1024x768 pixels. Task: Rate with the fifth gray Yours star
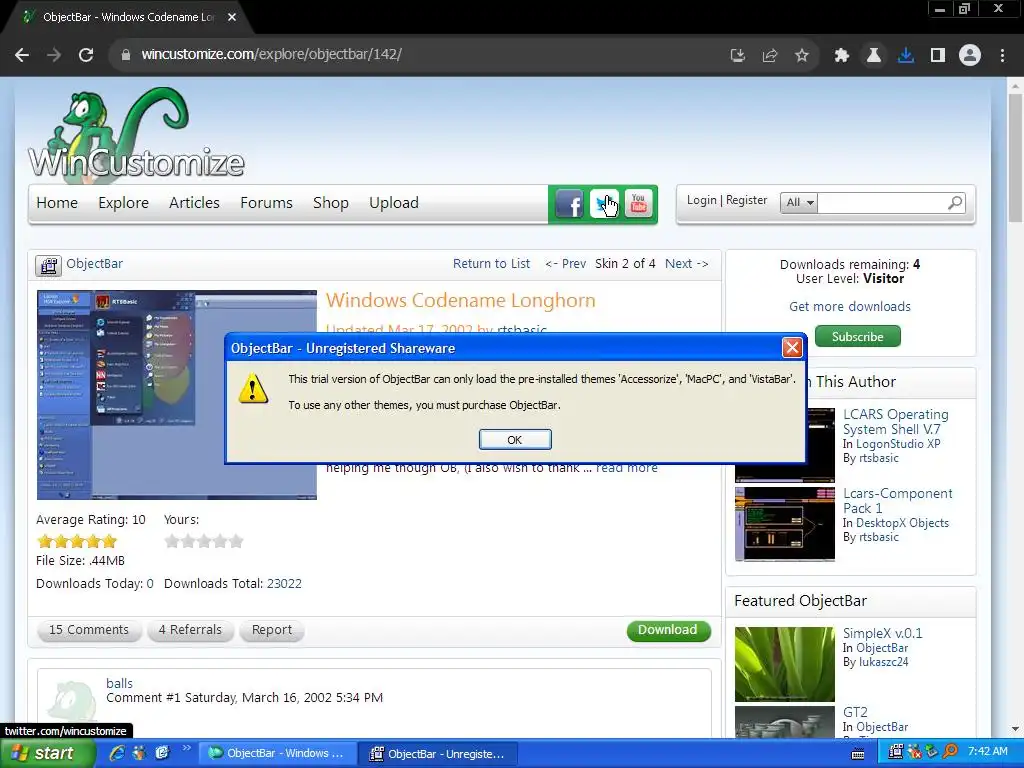[236, 541]
